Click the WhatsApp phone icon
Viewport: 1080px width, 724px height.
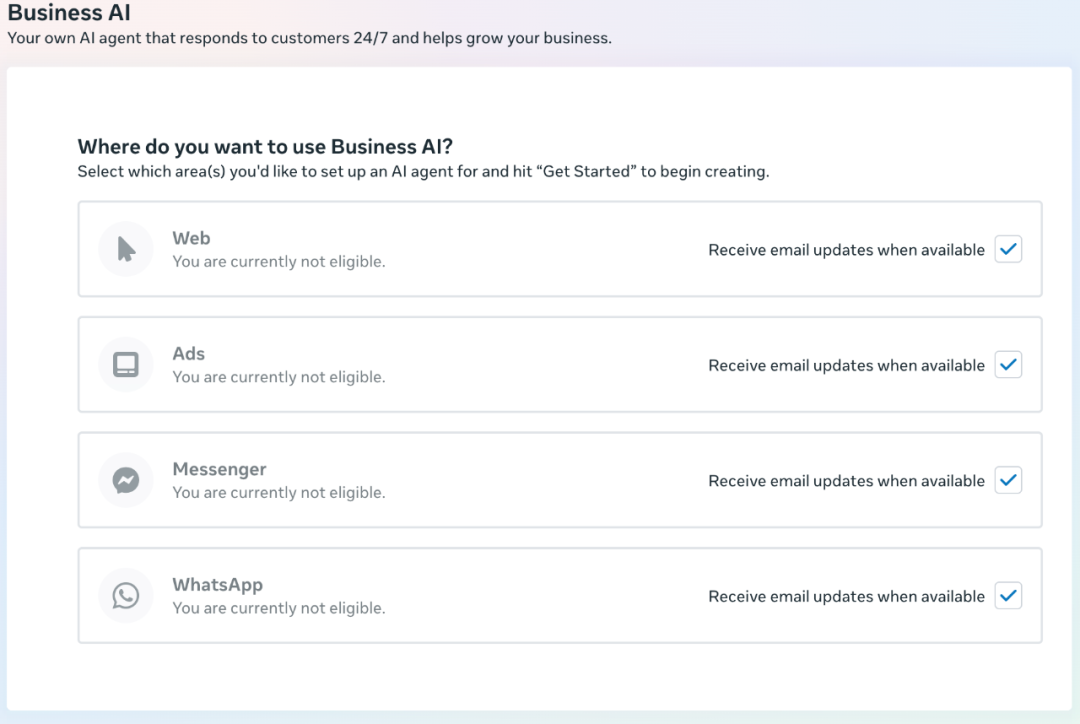(126, 596)
